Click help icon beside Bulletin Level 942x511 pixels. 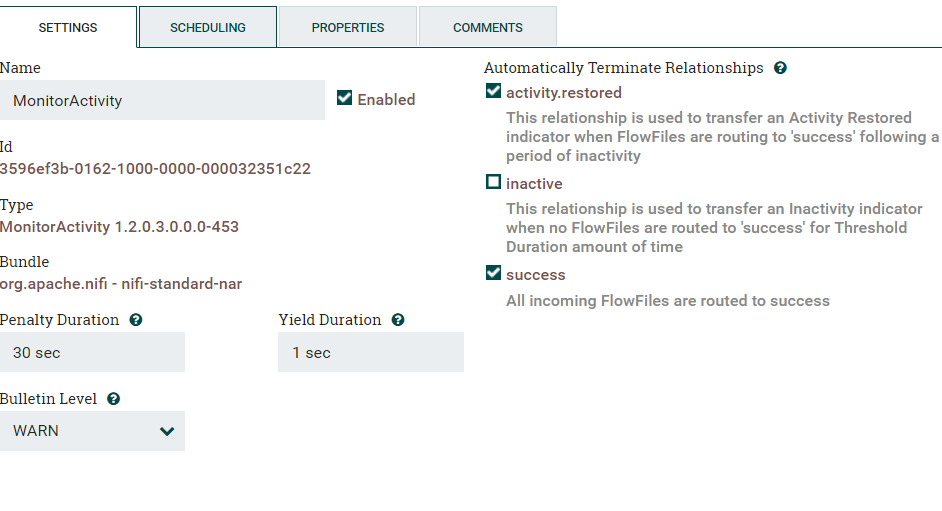114,399
